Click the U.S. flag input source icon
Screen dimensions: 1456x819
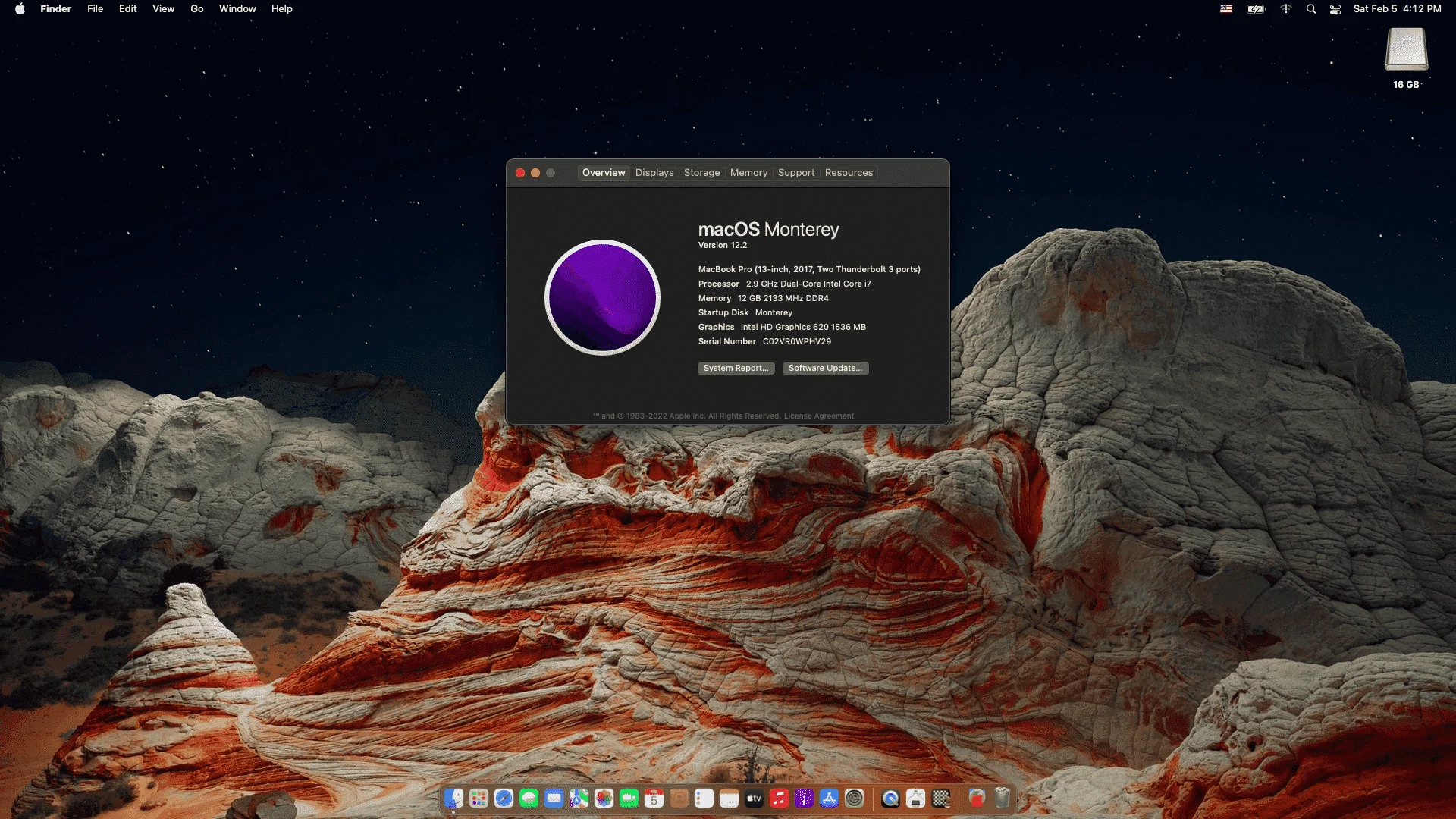coord(1226,9)
